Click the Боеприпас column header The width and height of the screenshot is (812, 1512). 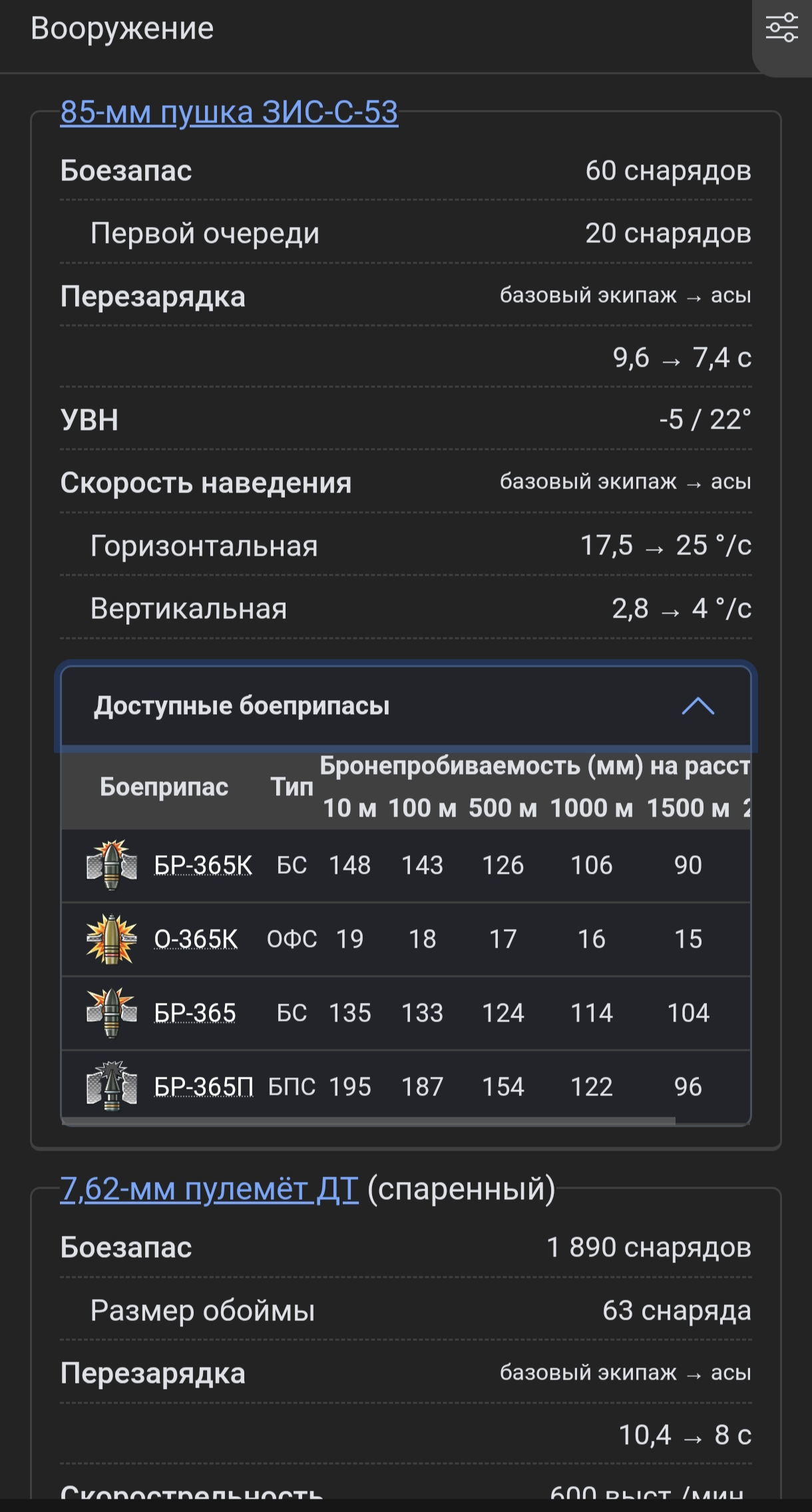click(164, 787)
